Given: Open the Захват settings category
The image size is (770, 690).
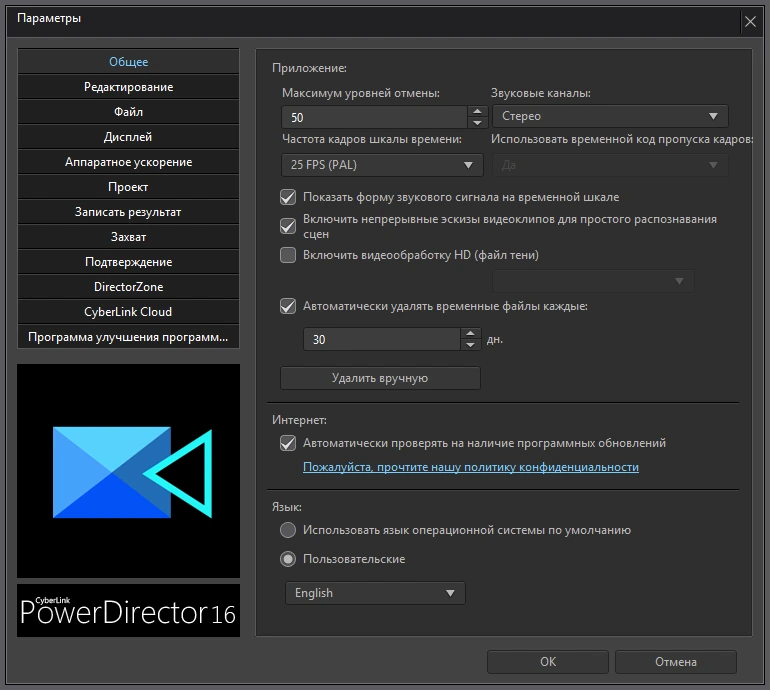Looking at the screenshot, I should coord(128,237).
